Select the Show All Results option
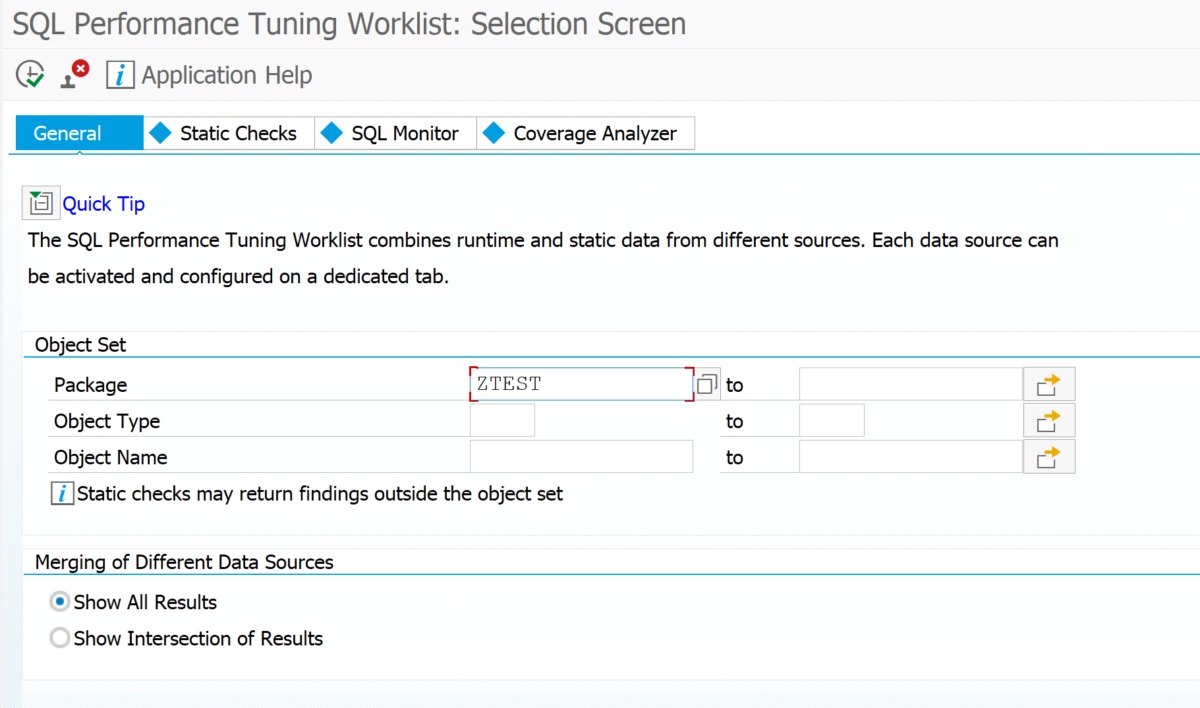1200x708 pixels. click(x=59, y=601)
